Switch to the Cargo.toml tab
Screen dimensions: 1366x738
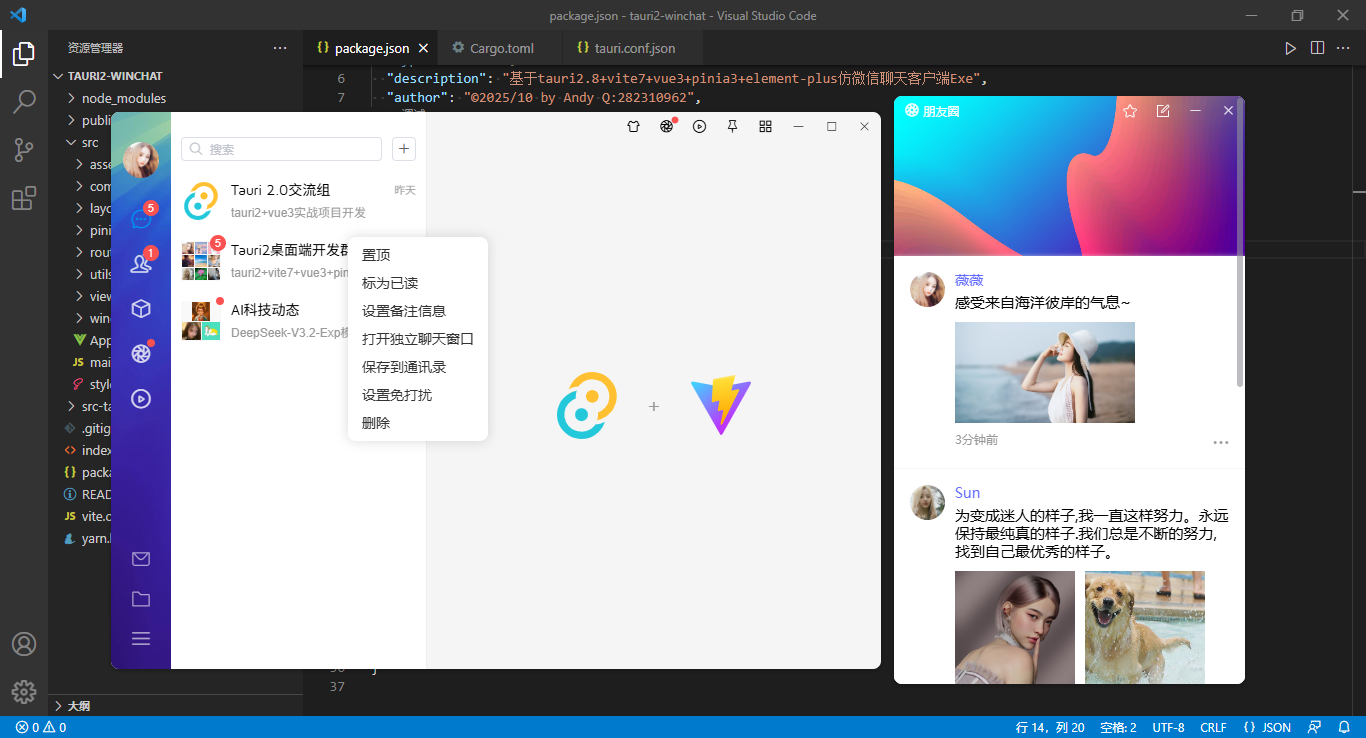point(502,48)
